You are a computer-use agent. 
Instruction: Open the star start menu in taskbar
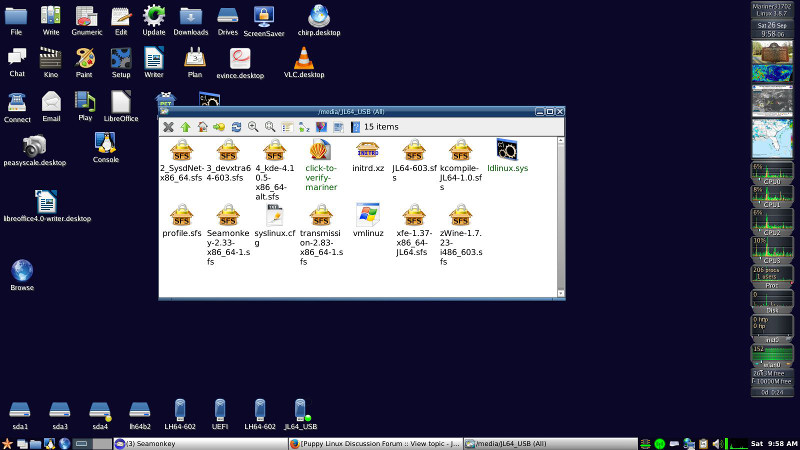[7, 444]
